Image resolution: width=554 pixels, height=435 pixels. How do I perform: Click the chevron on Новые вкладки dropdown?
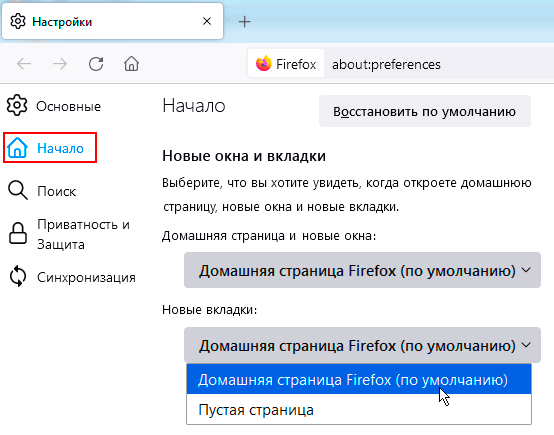(526, 345)
